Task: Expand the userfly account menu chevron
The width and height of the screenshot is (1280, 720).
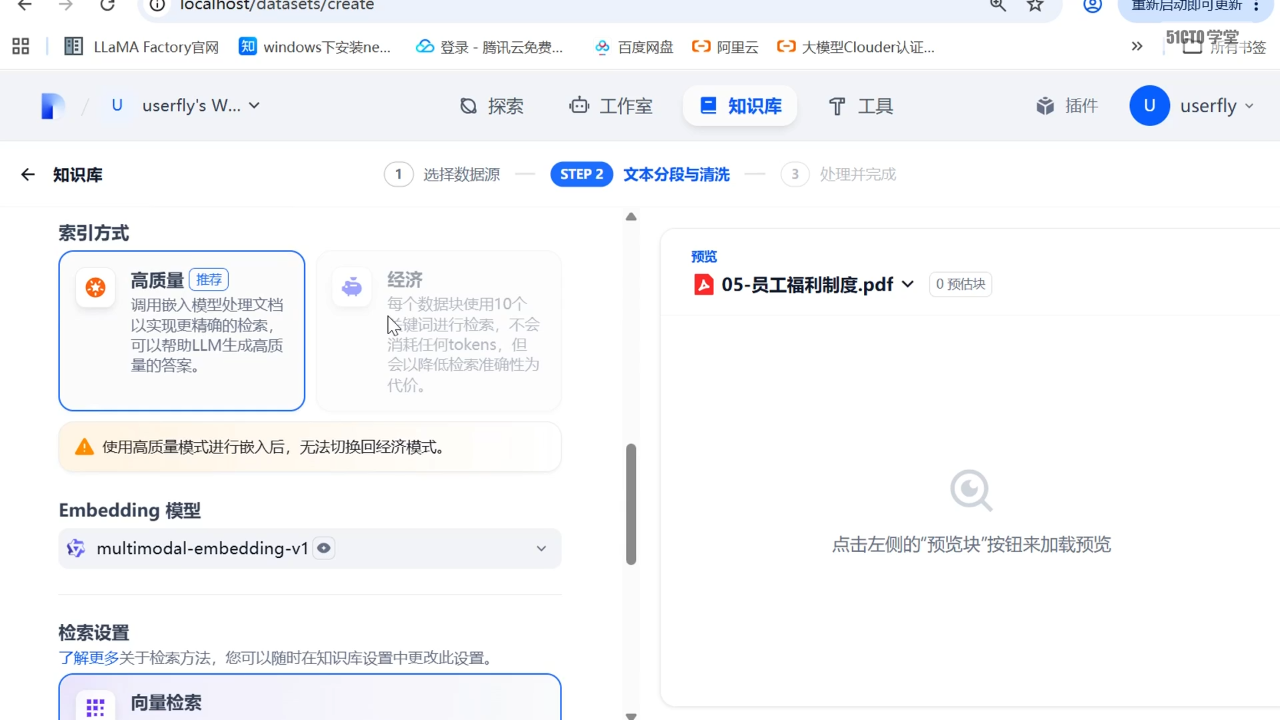Action: coord(1249,106)
